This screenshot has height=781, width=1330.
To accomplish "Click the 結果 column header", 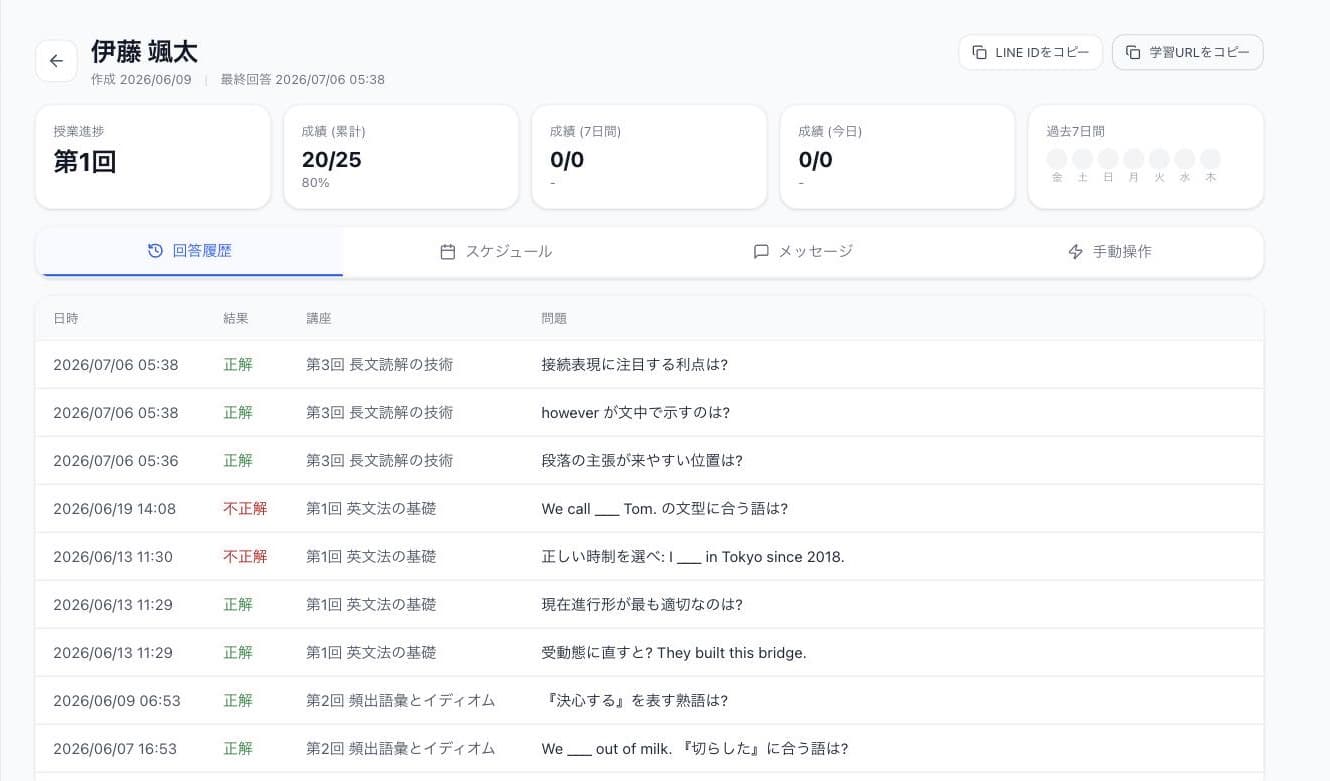I will pyautogui.click(x=236, y=318).
